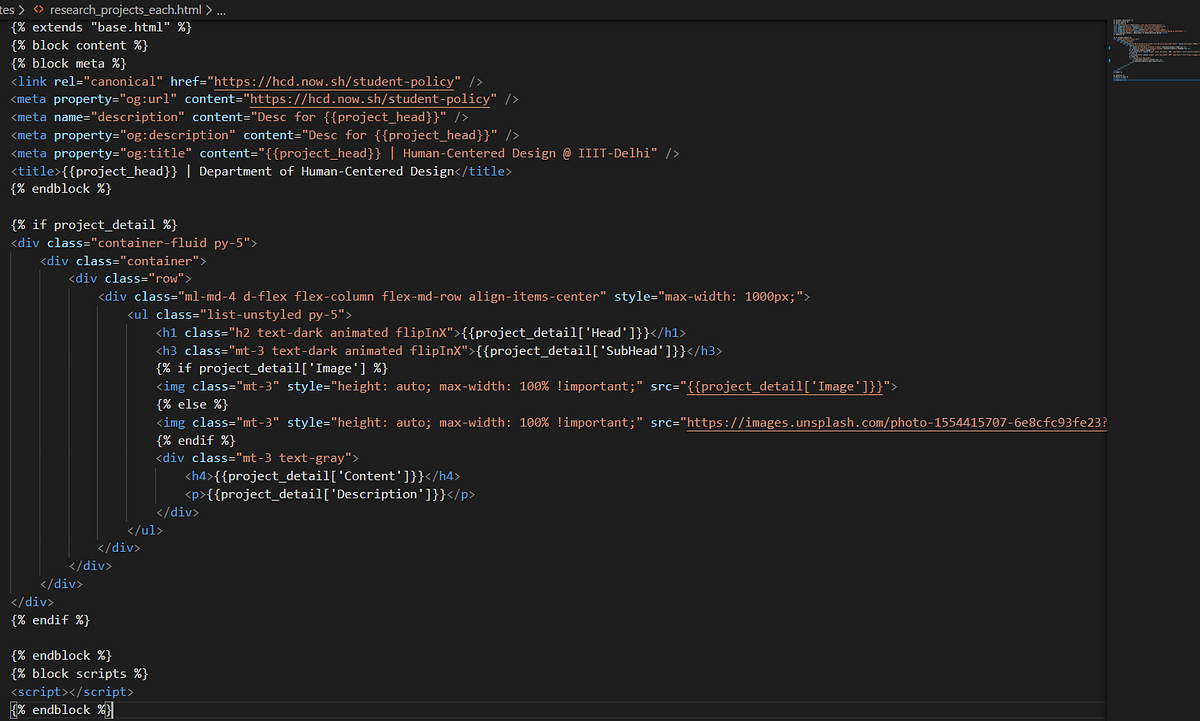The width and height of the screenshot is (1200, 721).
Task: Click the '<script></script>' line
Action: pyautogui.click(x=72, y=692)
